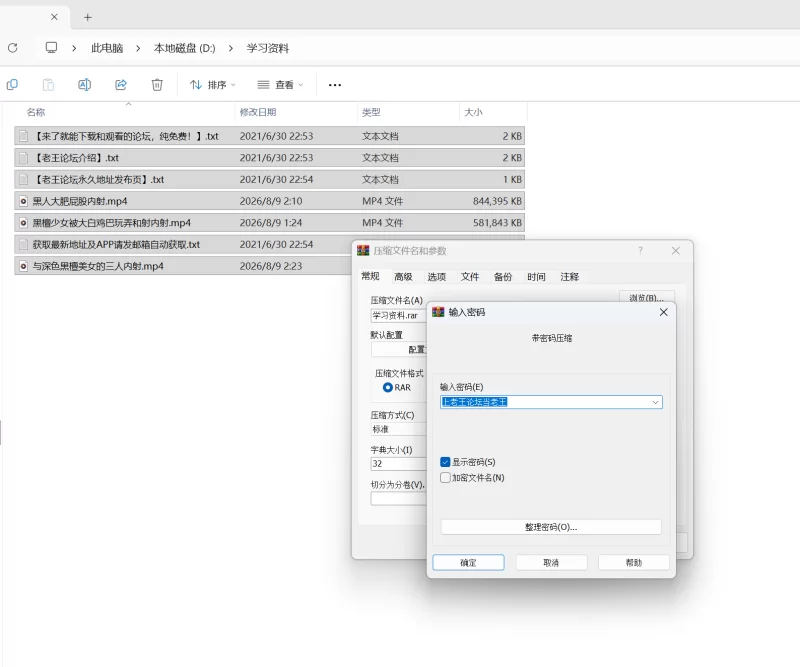
Task: Click the copy icon in toolbar
Action: point(12,84)
